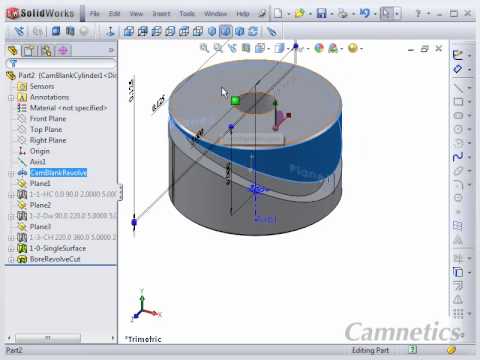Expand the panel tabs chevron arrow
Viewport: 480px width, 360px height.
[111, 50]
